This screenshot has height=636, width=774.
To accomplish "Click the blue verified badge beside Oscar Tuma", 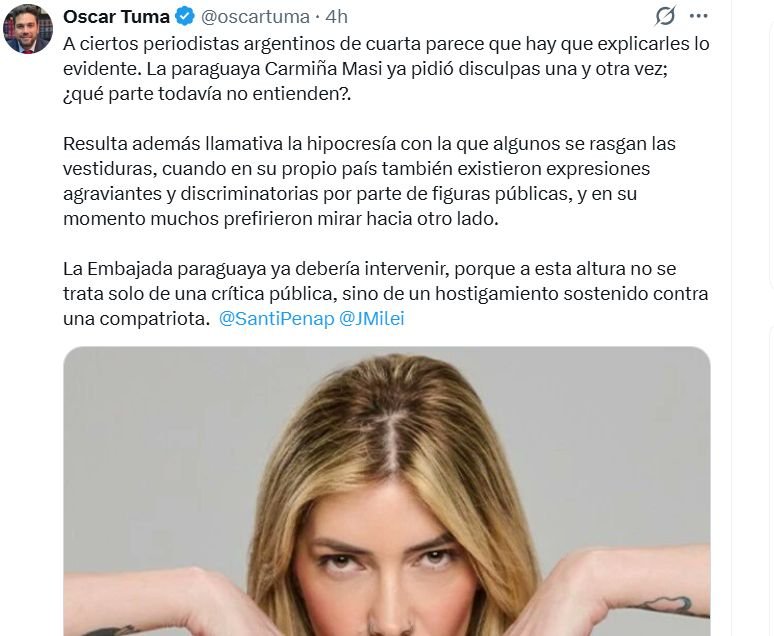I will [185, 17].
